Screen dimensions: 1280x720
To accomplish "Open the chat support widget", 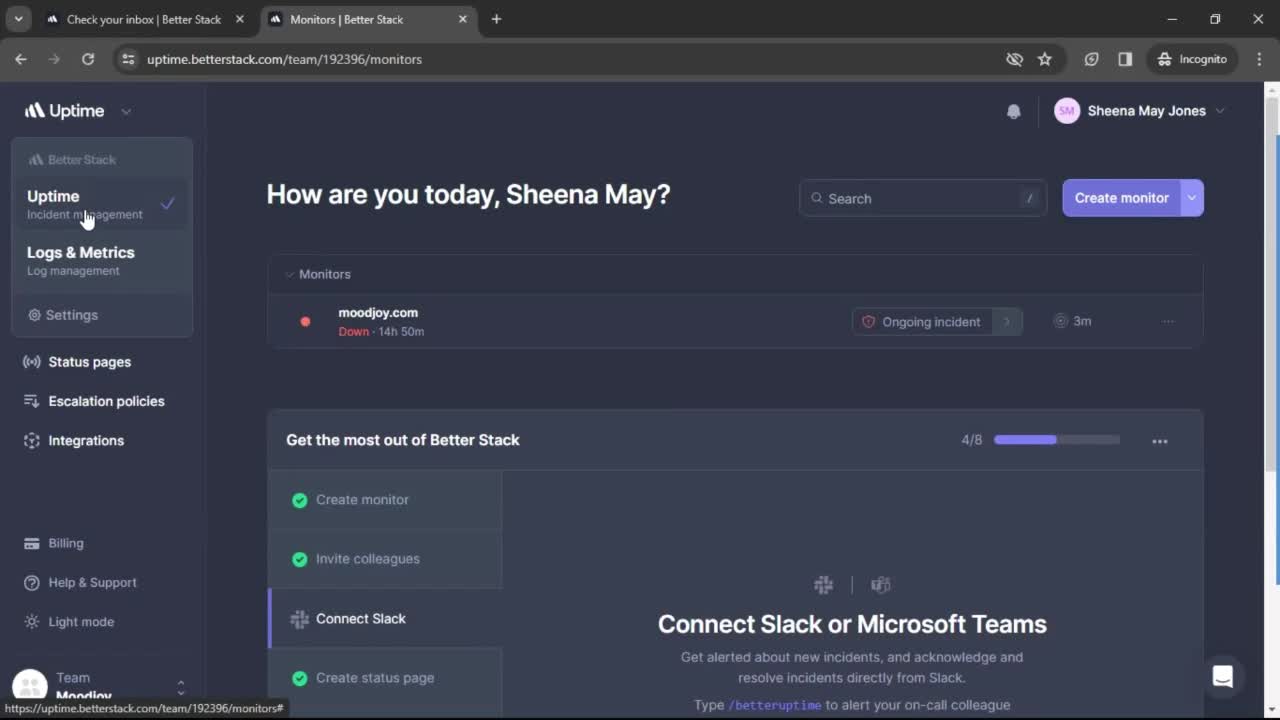I will (x=1223, y=677).
